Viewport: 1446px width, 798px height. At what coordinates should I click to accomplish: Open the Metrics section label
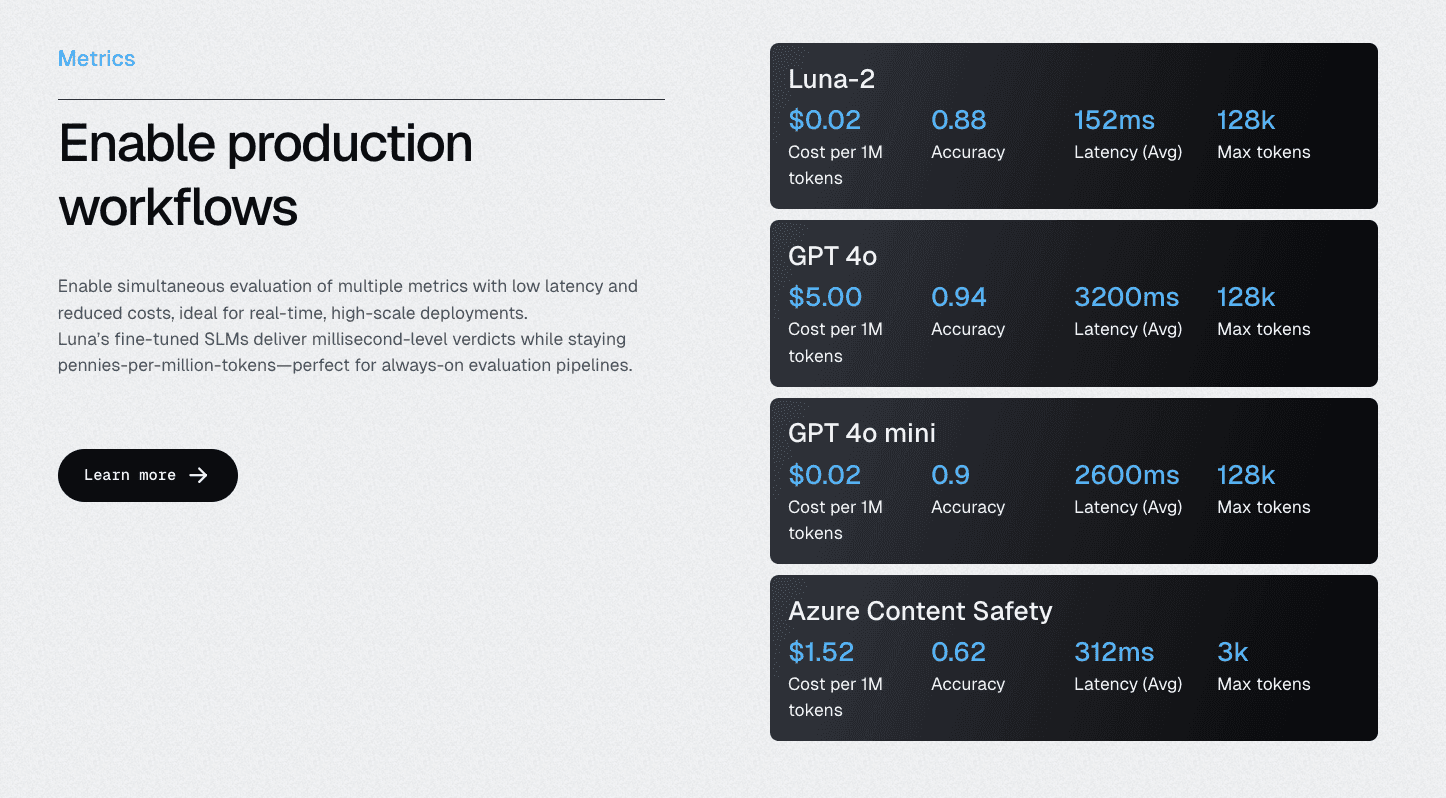(x=96, y=58)
